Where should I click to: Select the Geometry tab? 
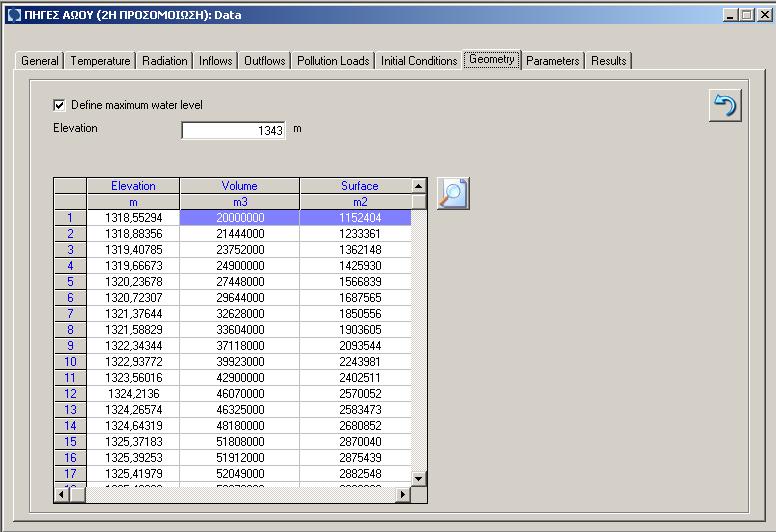tap(491, 59)
